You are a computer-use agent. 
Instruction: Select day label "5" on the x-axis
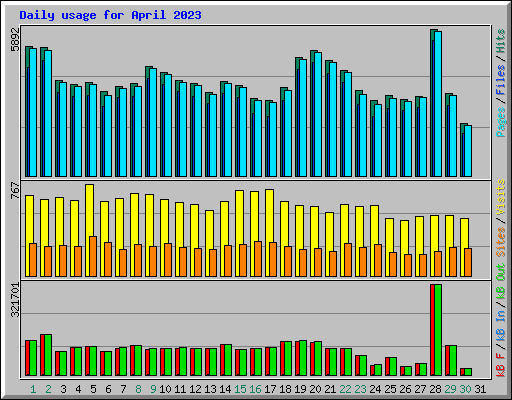(x=93, y=389)
